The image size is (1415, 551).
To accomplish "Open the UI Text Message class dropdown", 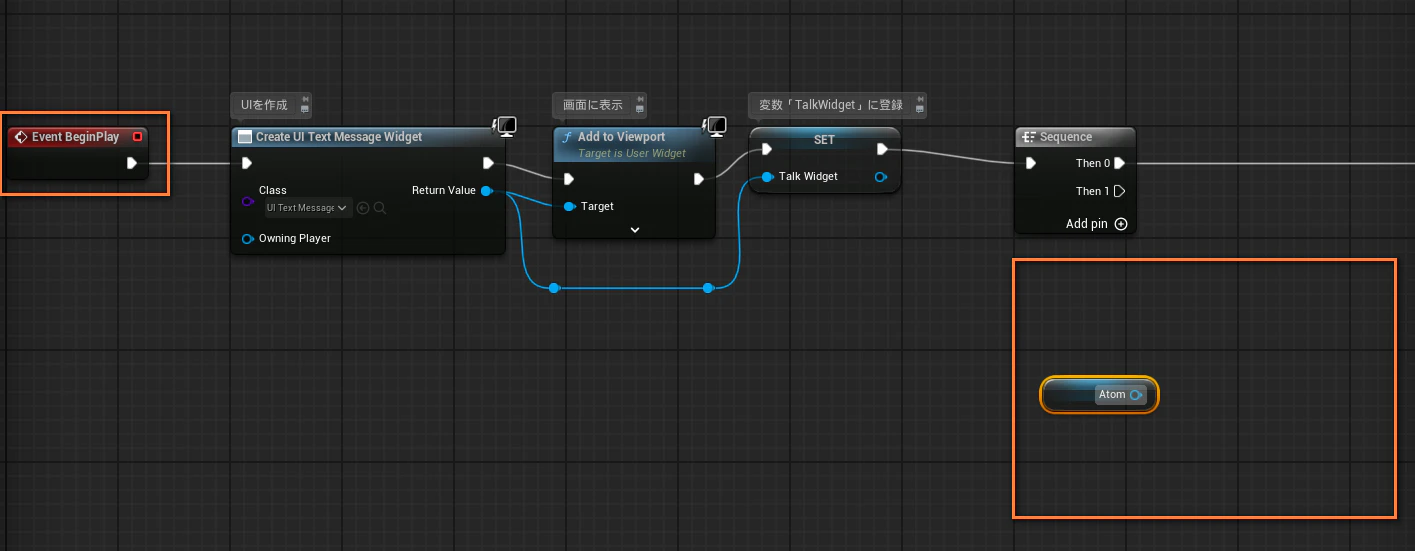I will (x=308, y=208).
